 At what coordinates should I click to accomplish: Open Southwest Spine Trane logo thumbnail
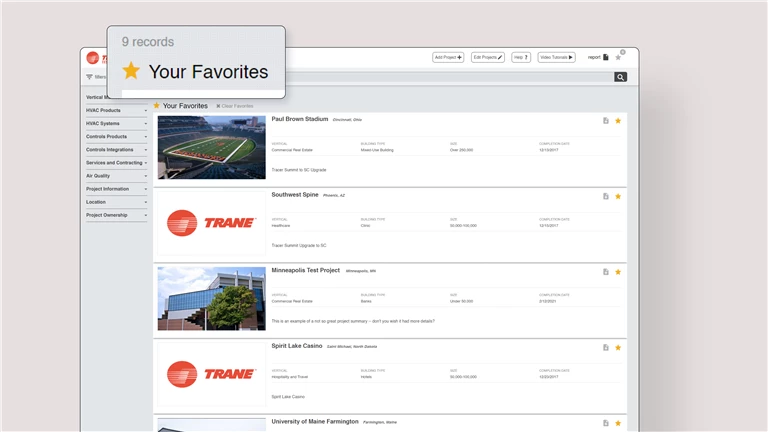tap(212, 223)
